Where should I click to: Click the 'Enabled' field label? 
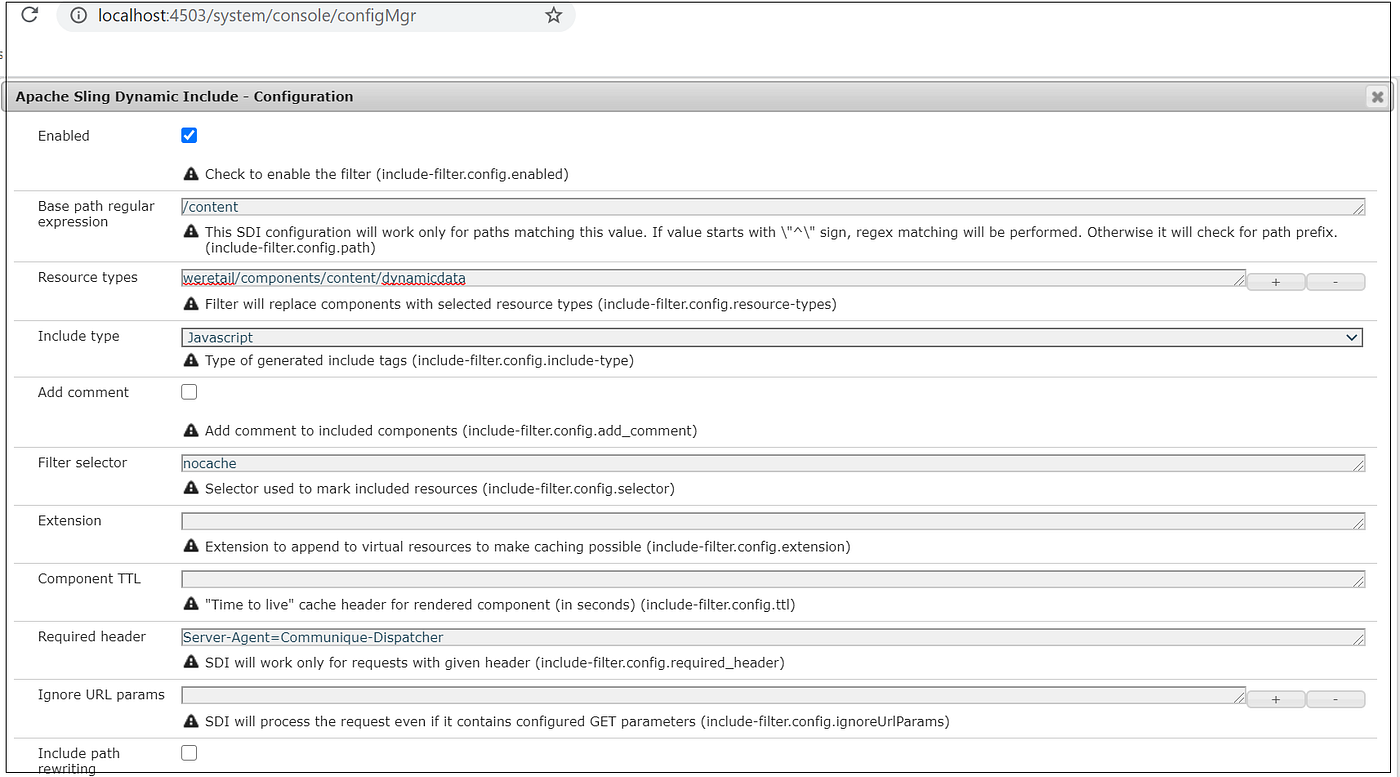pyautogui.click(x=64, y=136)
